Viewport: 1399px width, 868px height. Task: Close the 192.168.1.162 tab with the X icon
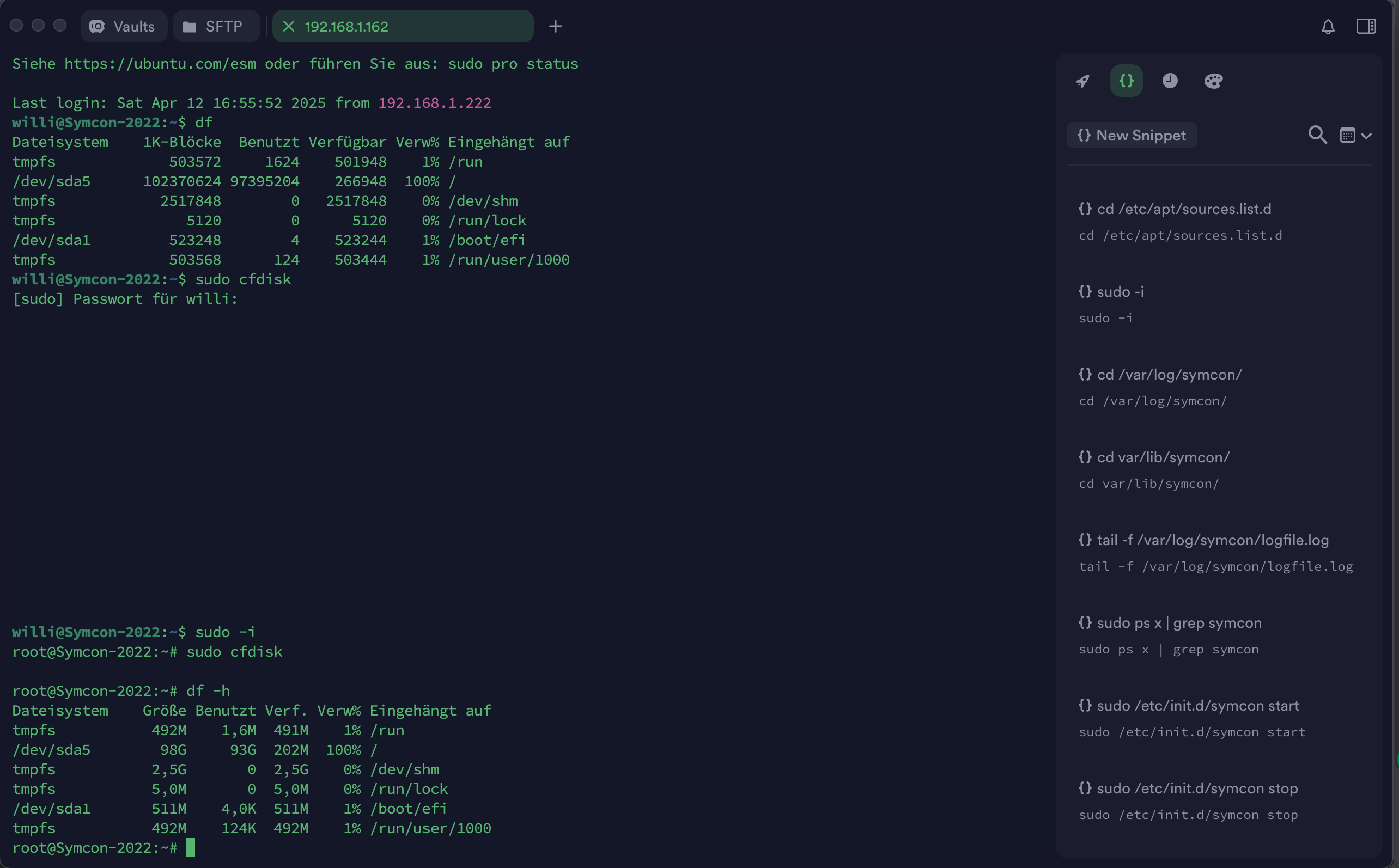pos(289,26)
